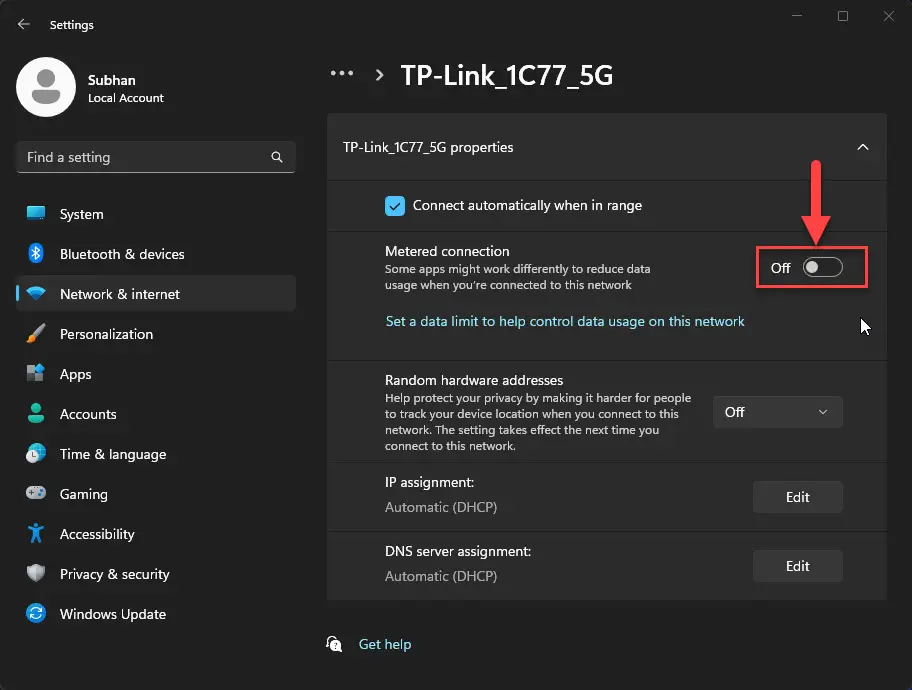Click the Accessibility figure icon

tap(36, 533)
